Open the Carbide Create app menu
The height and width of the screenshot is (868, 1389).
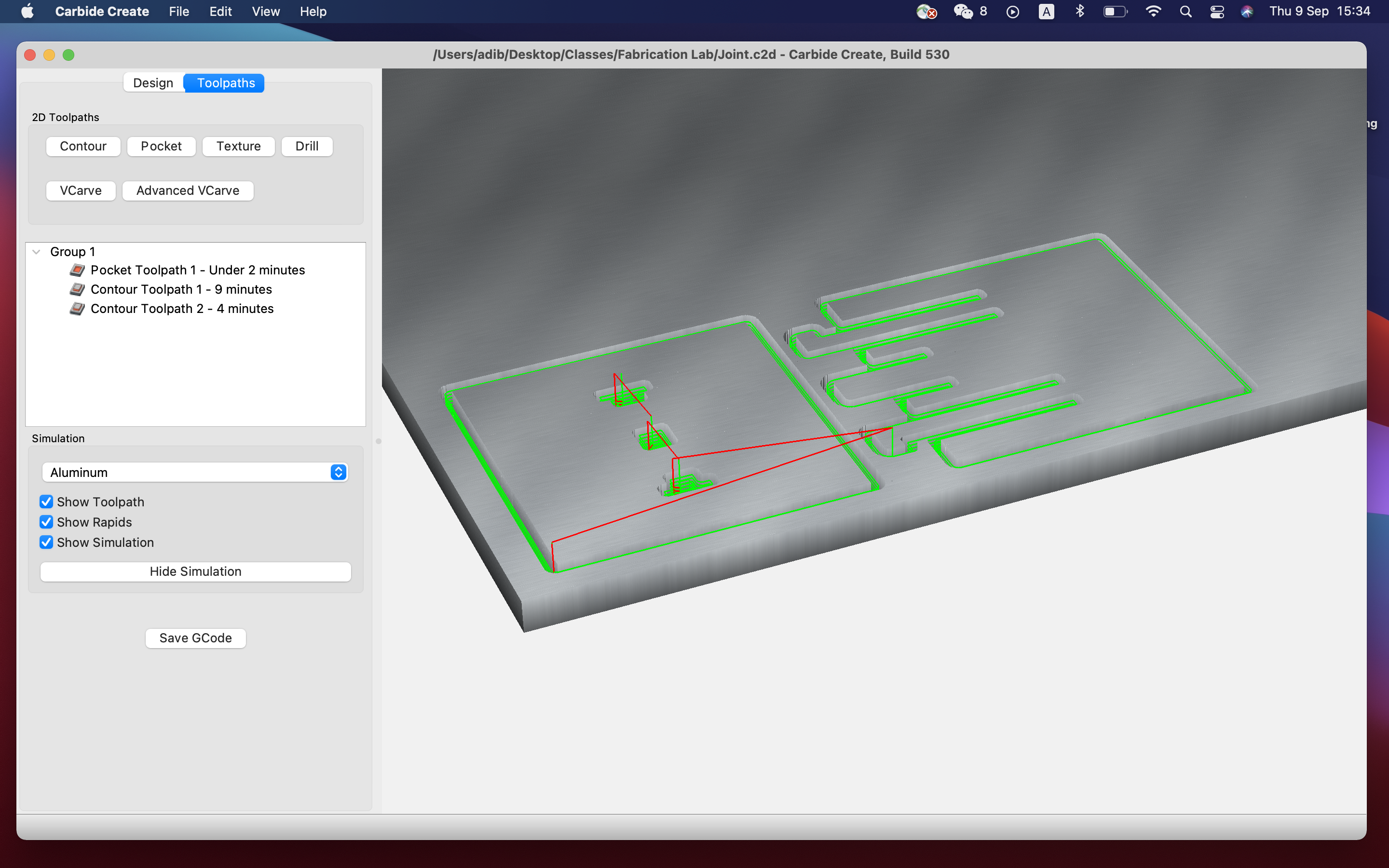102,12
